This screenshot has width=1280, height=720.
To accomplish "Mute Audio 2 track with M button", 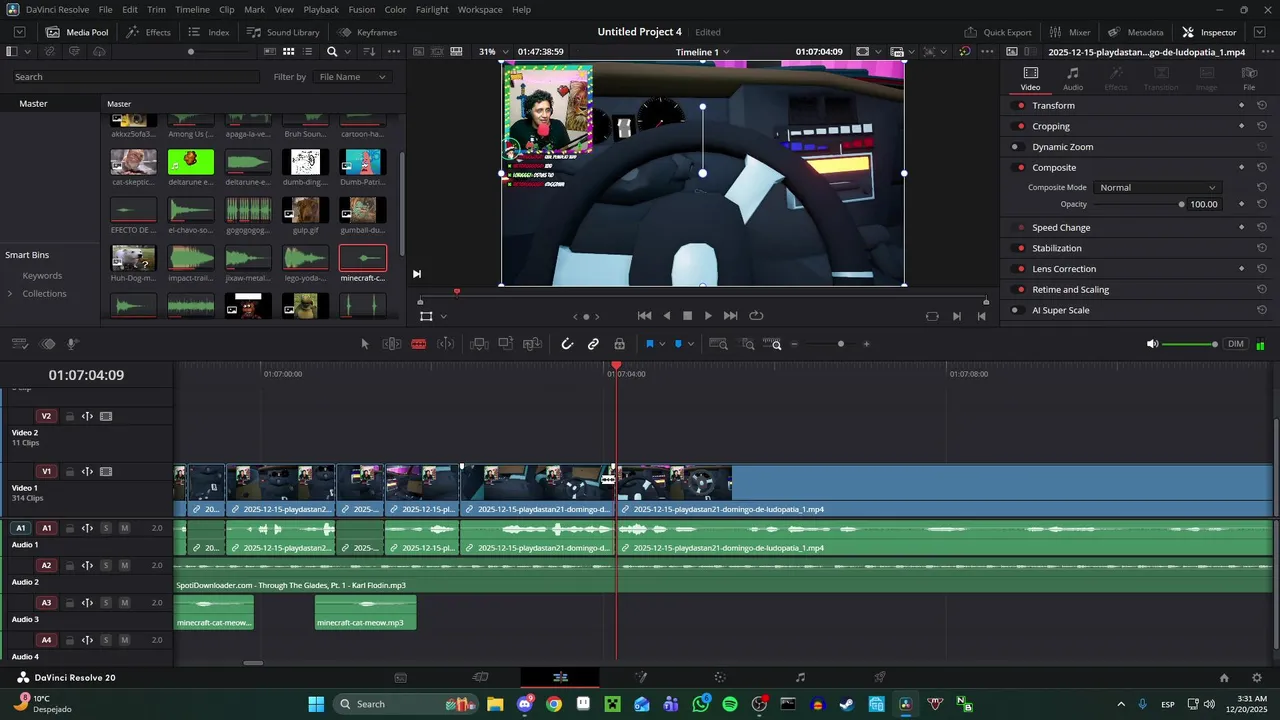I will pos(125,565).
